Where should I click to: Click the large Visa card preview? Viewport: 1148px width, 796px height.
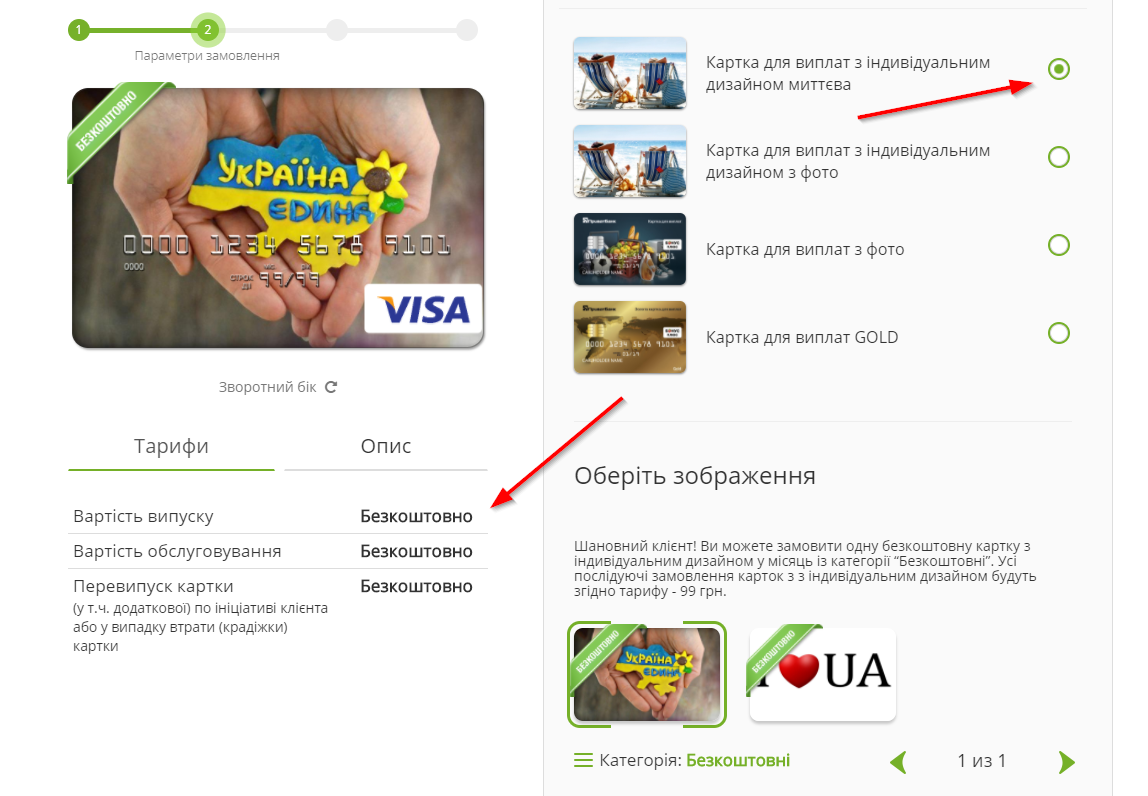(x=278, y=217)
